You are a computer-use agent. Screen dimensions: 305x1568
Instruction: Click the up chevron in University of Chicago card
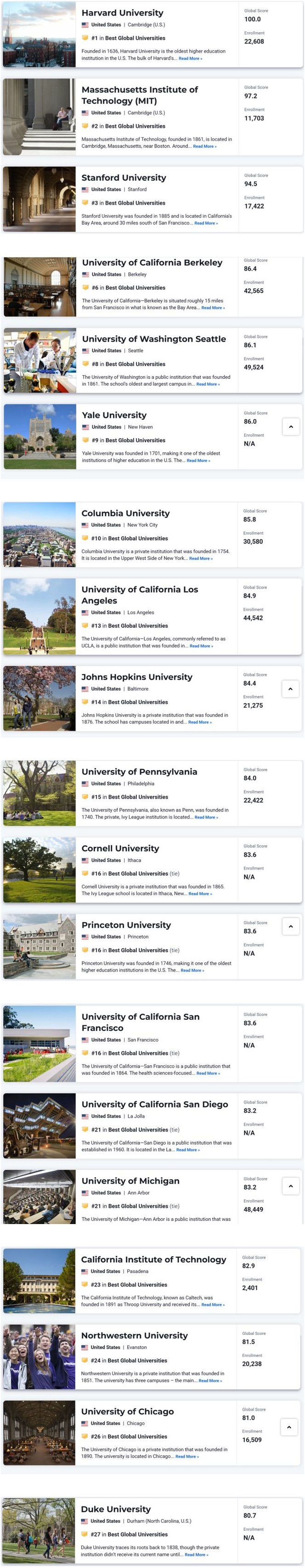pyautogui.click(x=288, y=1427)
